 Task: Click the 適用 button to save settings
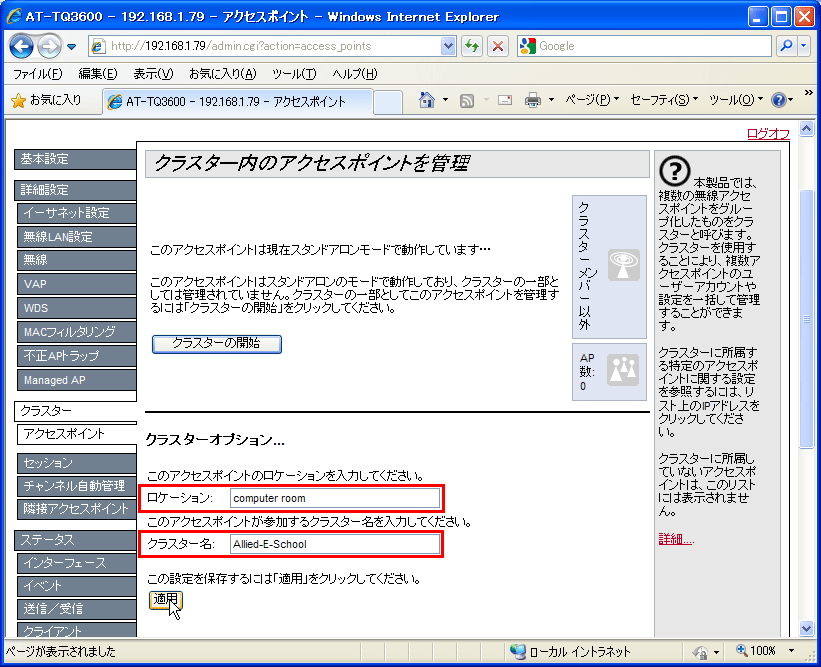pyautogui.click(x=165, y=599)
